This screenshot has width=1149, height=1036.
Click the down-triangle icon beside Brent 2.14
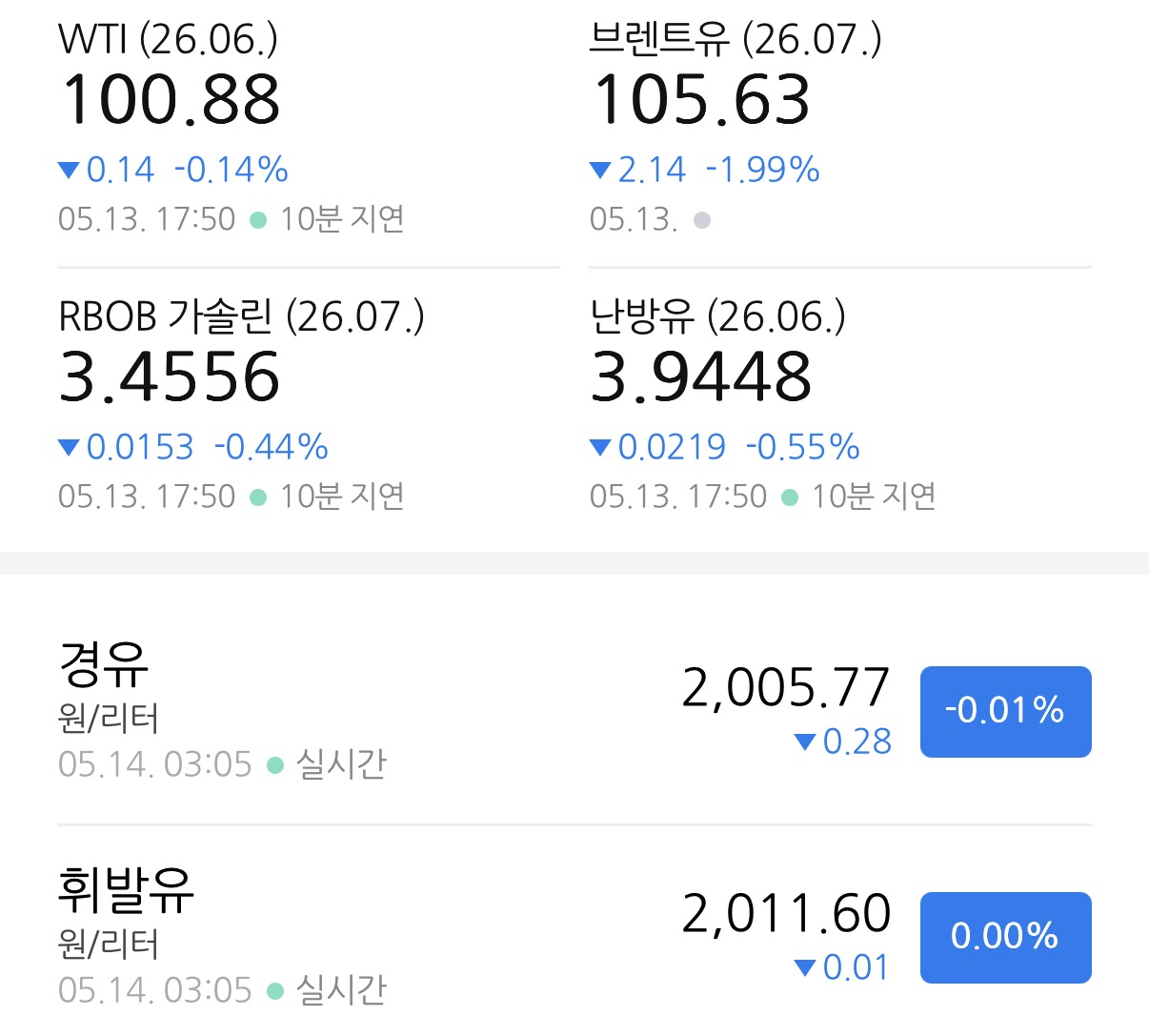tap(600, 171)
